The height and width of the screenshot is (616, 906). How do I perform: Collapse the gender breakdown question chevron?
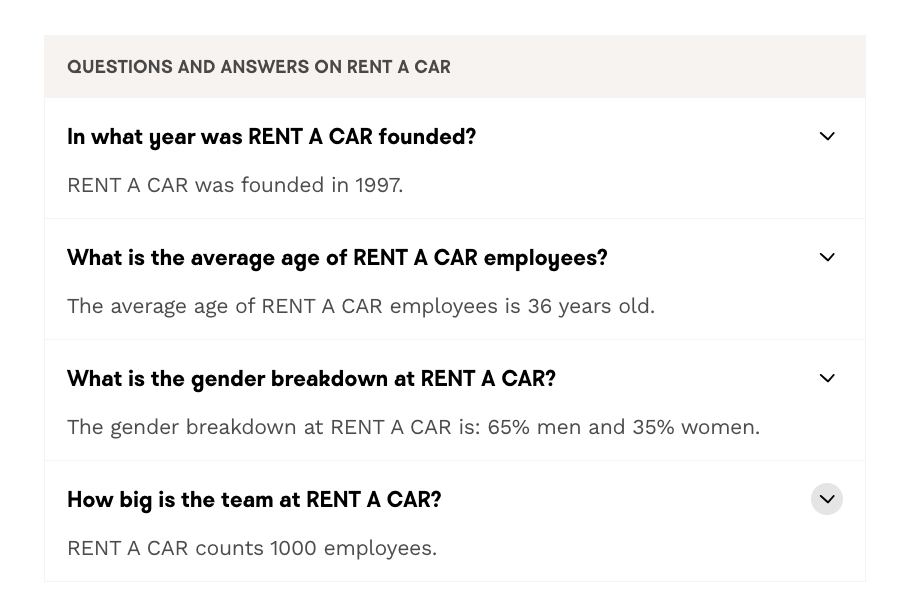click(x=827, y=378)
